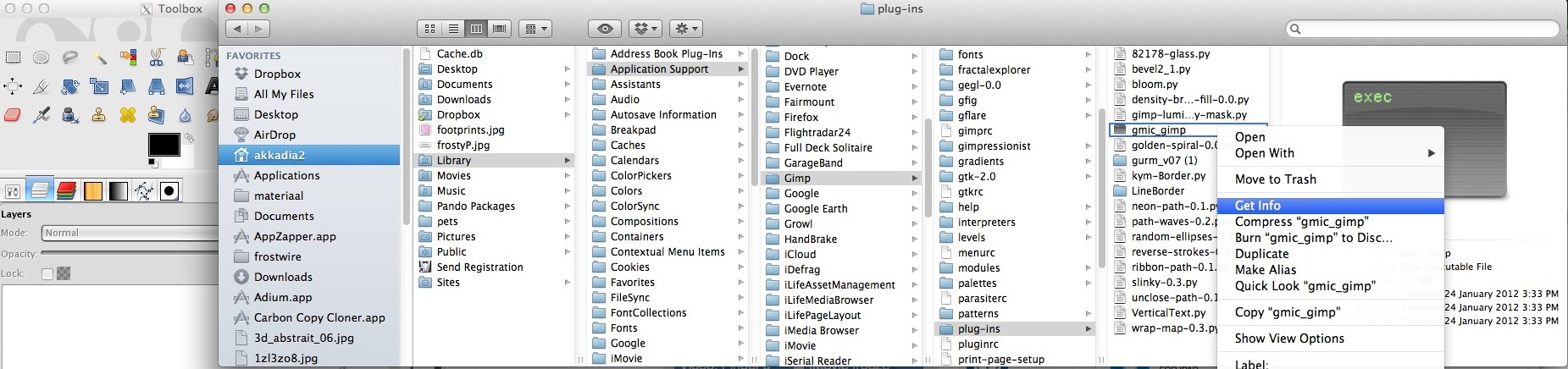Open the Brushes dialog tab
The image size is (1568, 369).
click(x=169, y=191)
